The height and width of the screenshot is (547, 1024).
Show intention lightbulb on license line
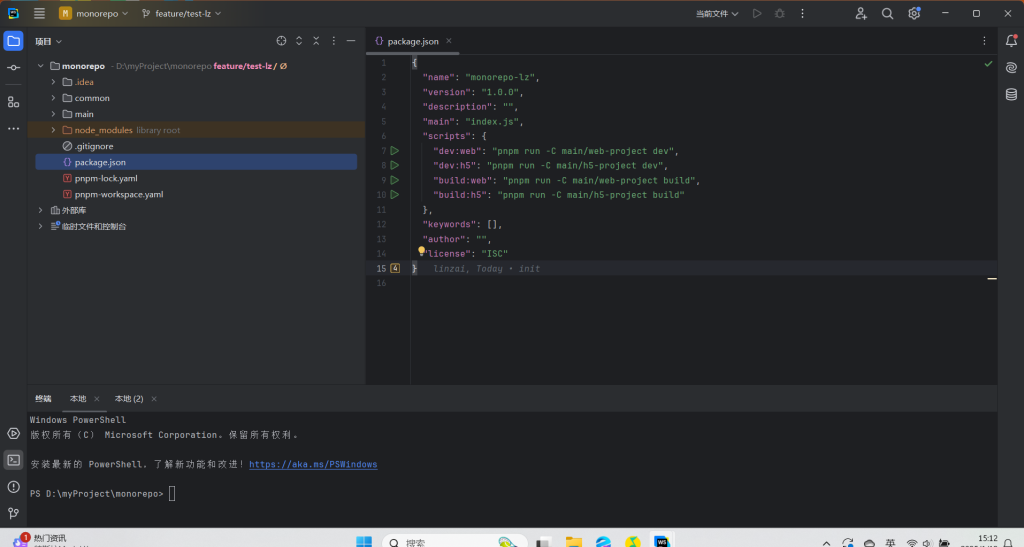[421, 250]
